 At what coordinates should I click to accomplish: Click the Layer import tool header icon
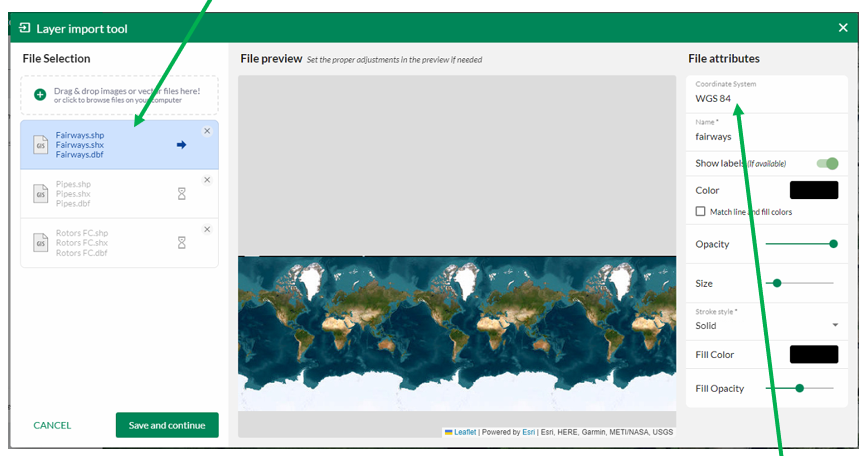(25, 28)
